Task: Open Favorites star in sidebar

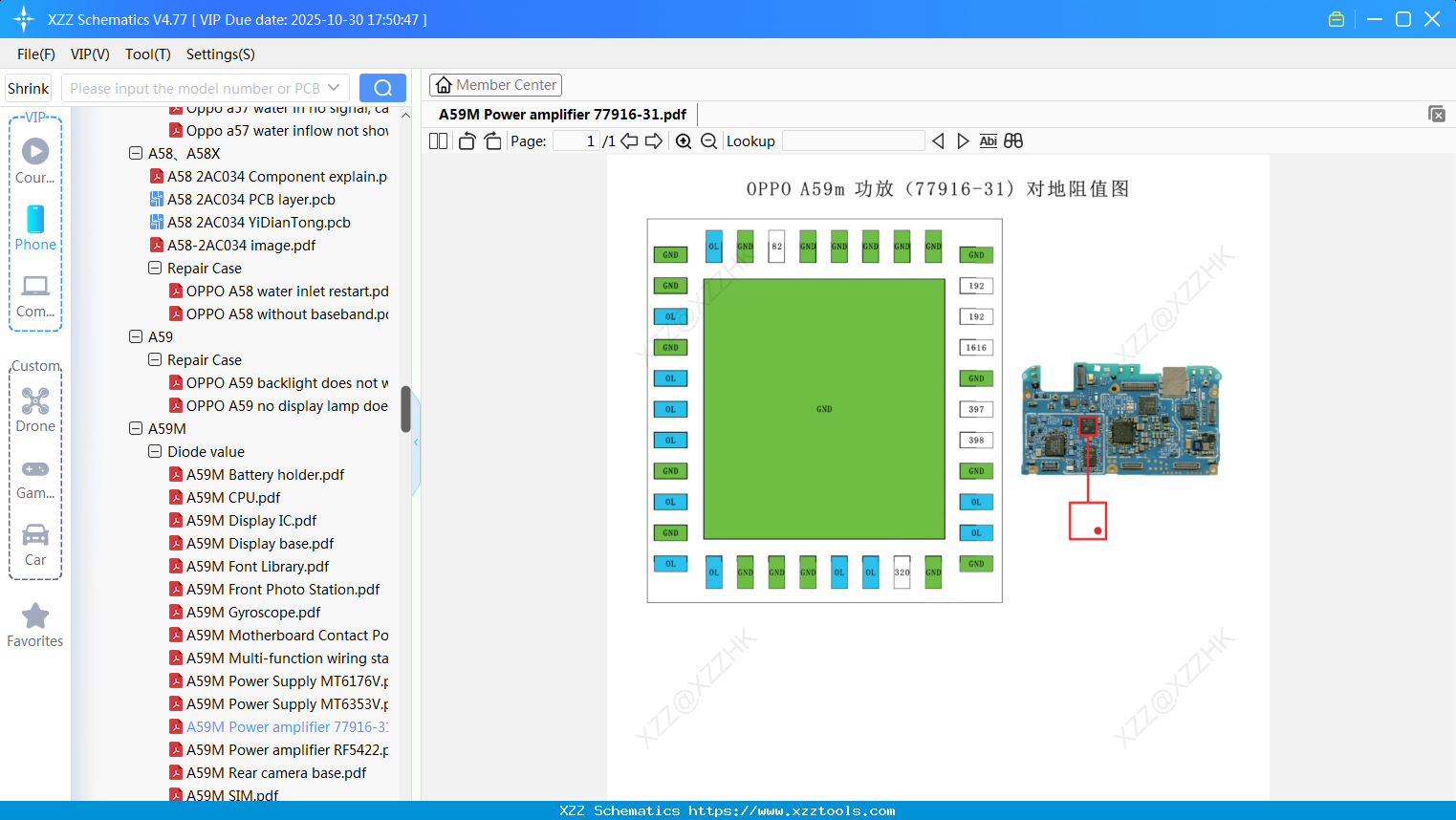Action: 35,625
